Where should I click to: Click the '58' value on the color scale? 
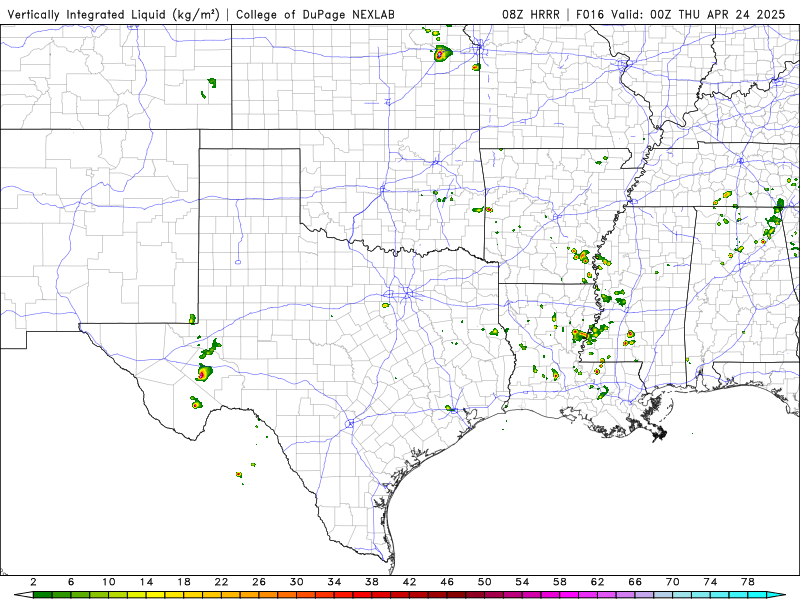coord(560,582)
